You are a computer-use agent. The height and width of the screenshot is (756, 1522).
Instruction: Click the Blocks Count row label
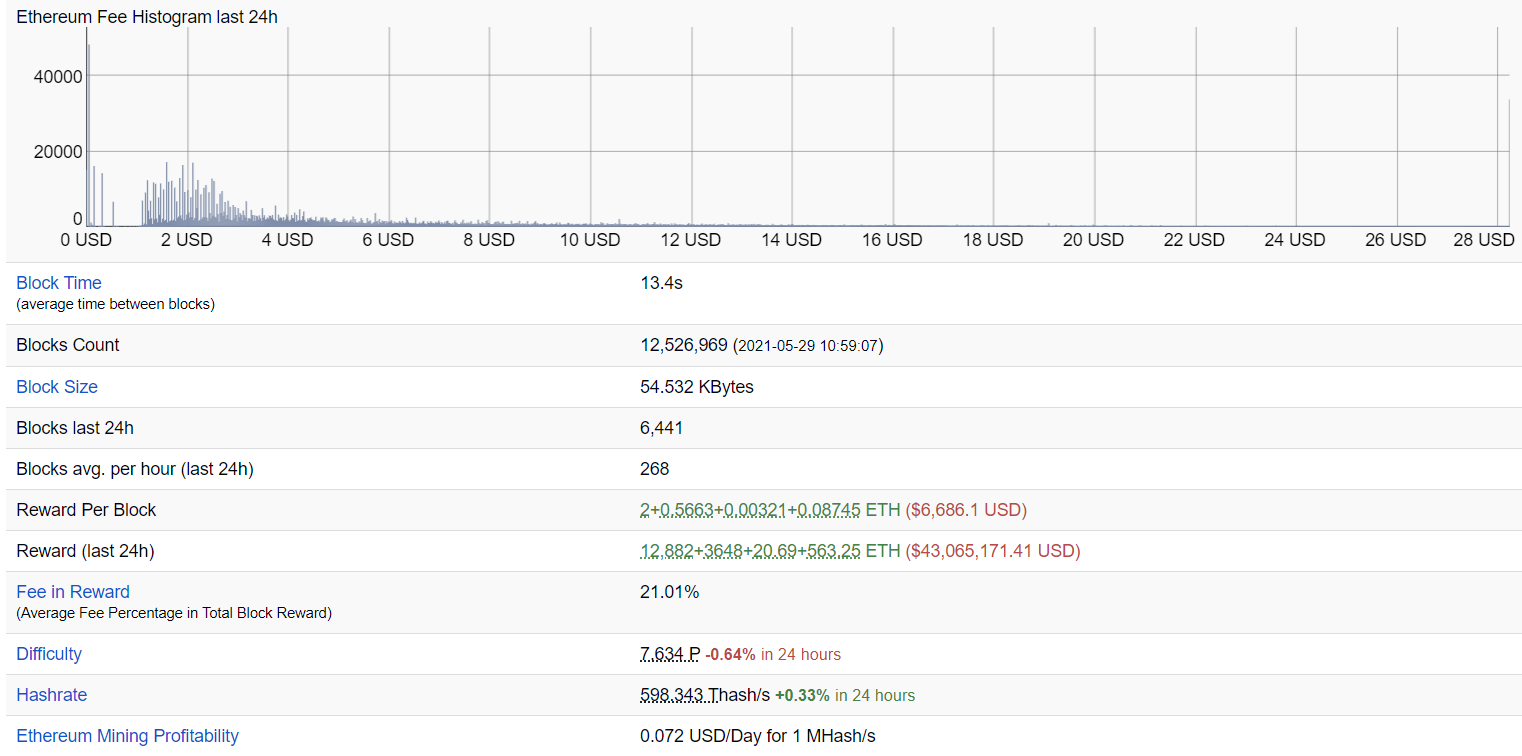click(x=68, y=345)
